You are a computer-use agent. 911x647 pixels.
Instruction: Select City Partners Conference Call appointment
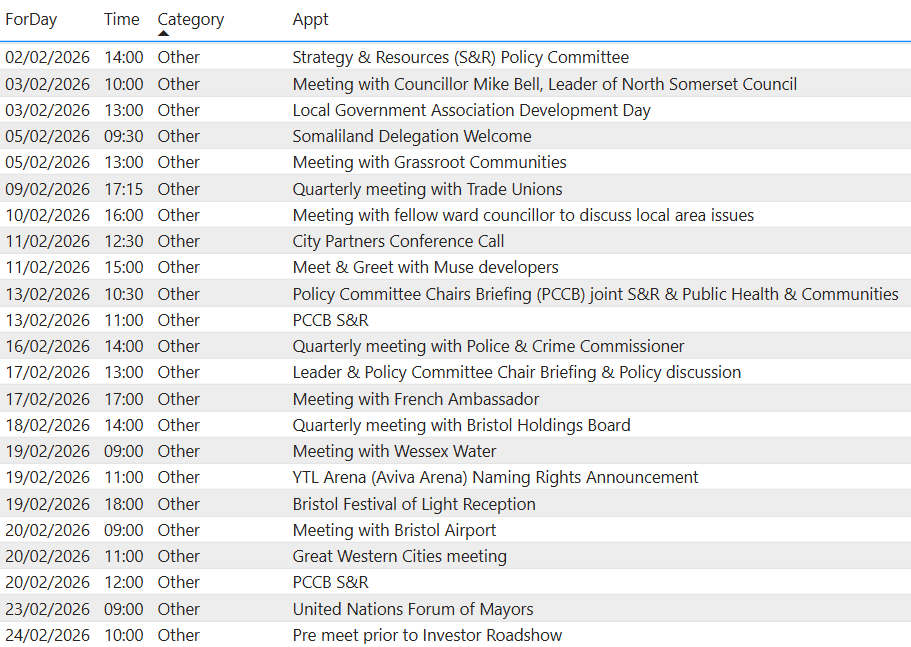pos(398,241)
